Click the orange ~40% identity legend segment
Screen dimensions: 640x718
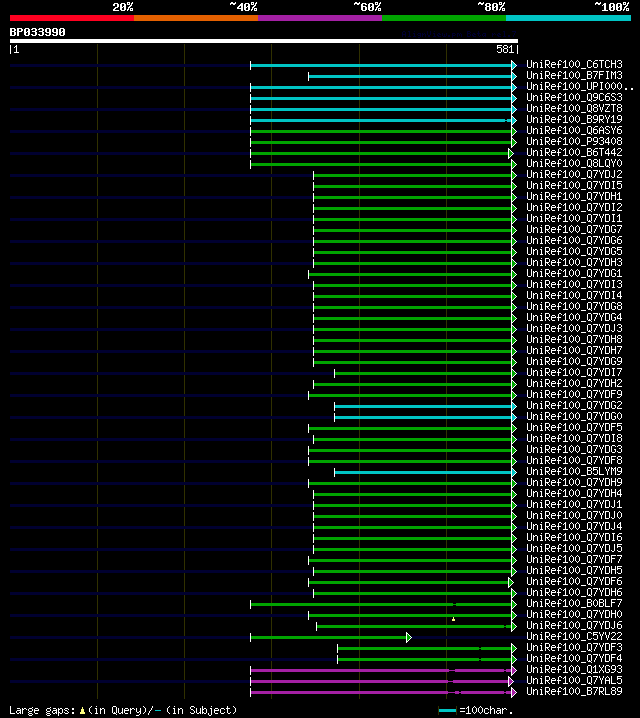point(196,18)
